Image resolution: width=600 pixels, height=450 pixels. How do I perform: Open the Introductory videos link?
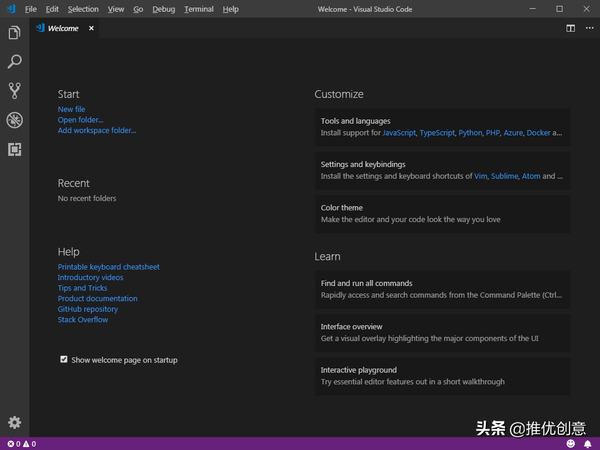coord(90,277)
